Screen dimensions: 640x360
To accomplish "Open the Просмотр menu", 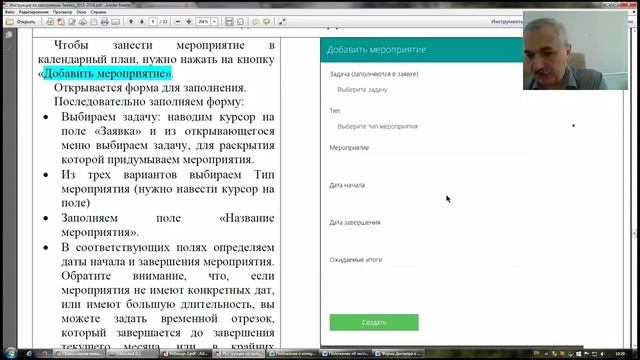I will [62, 12].
